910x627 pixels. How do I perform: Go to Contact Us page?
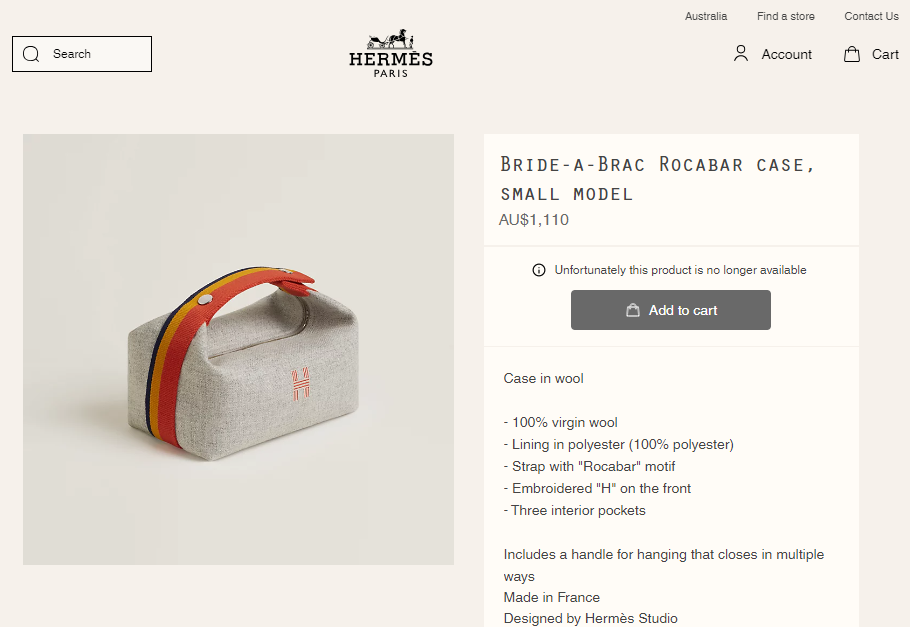click(871, 16)
